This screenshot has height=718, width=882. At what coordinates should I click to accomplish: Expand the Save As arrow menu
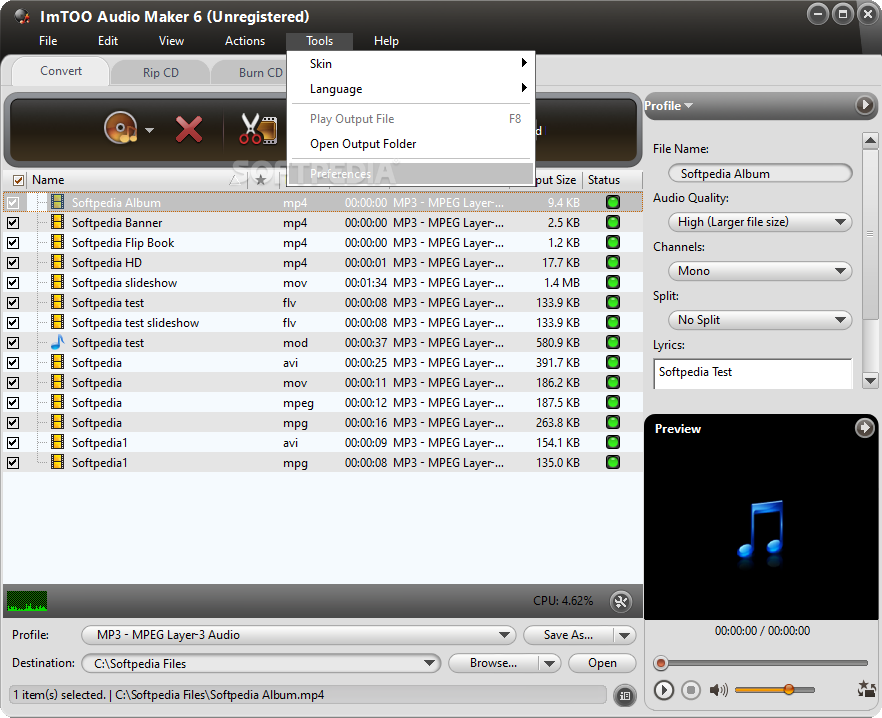click(x=624, y=635)
